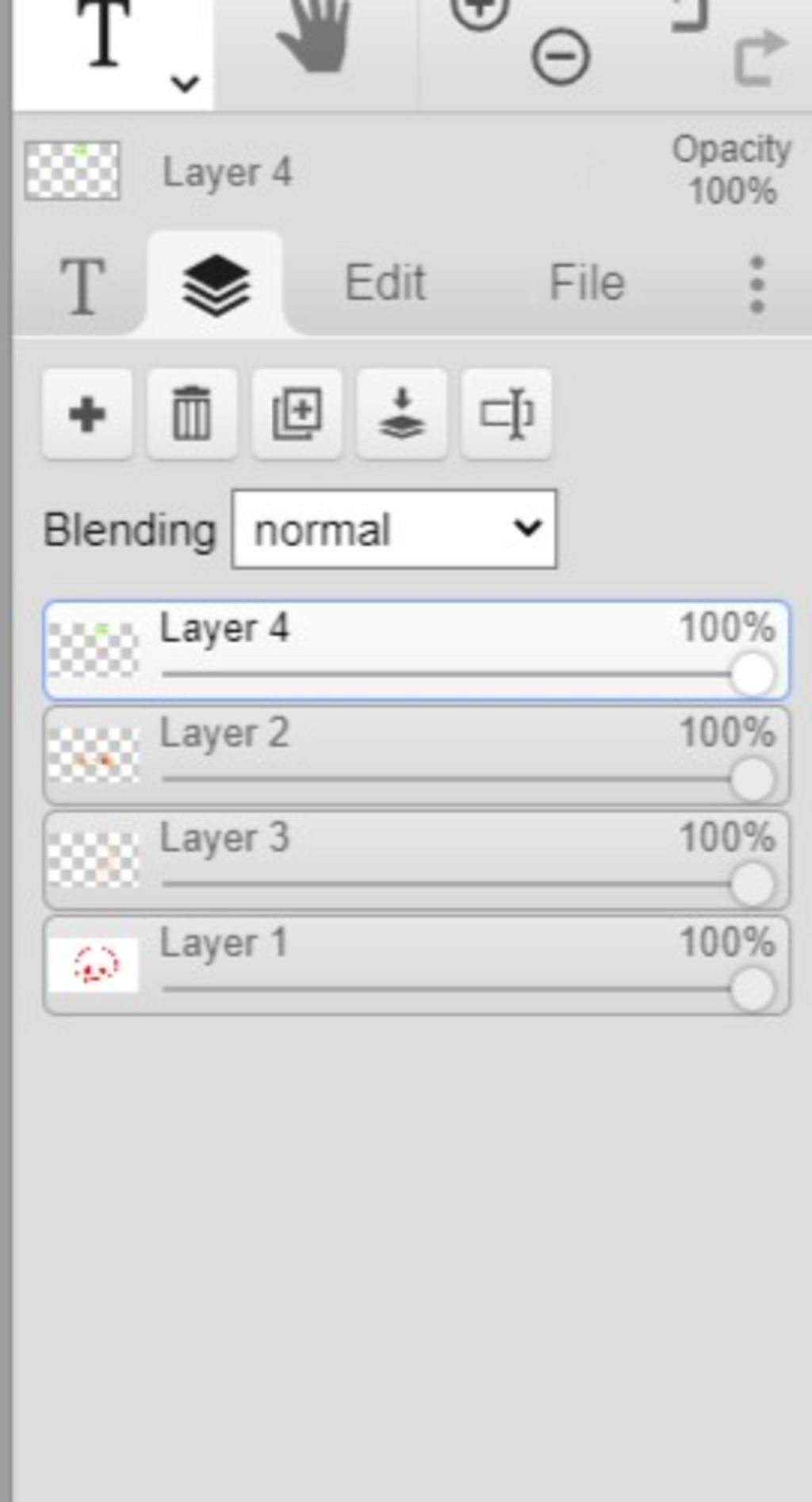Merge layer down icon
812x1502 pixels.
click(x=401, y=413)
